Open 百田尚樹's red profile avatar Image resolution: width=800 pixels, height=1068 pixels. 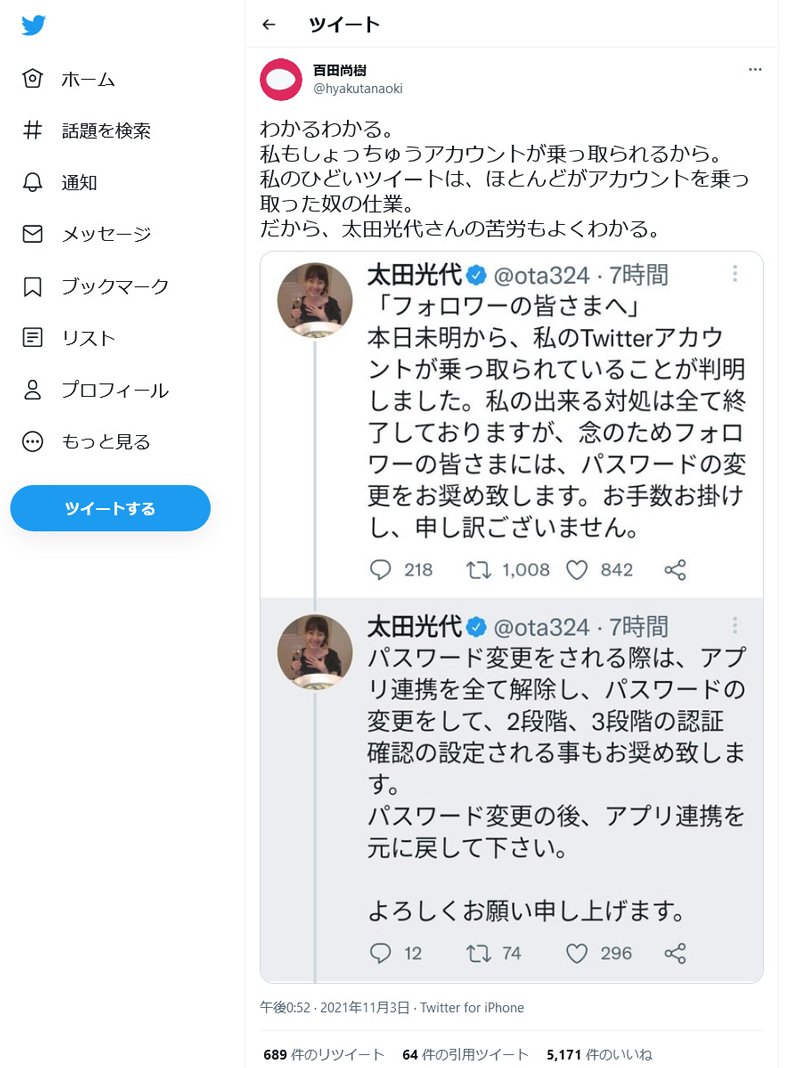[x=281, y=79]
